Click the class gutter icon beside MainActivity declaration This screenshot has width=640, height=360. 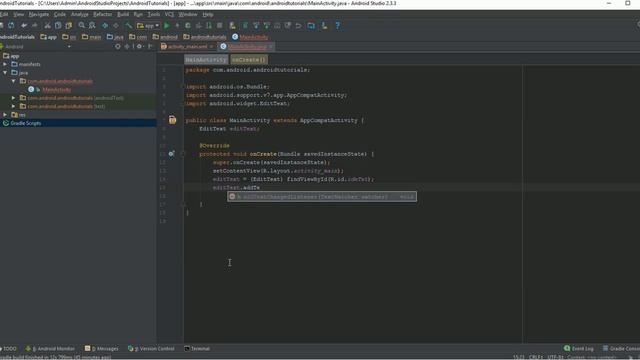(x=173, y=120)
